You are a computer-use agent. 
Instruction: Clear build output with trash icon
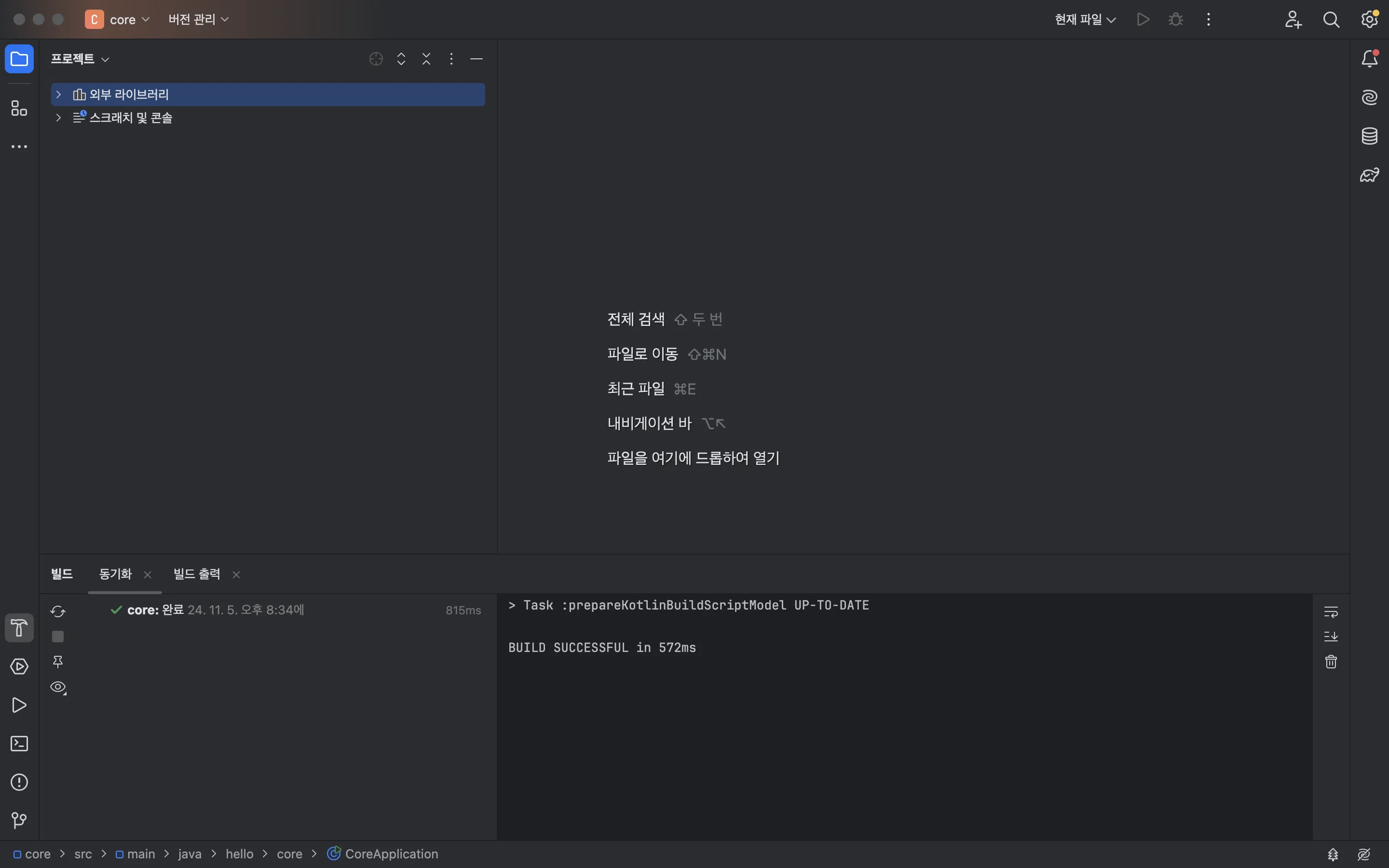coord(1331,661)
